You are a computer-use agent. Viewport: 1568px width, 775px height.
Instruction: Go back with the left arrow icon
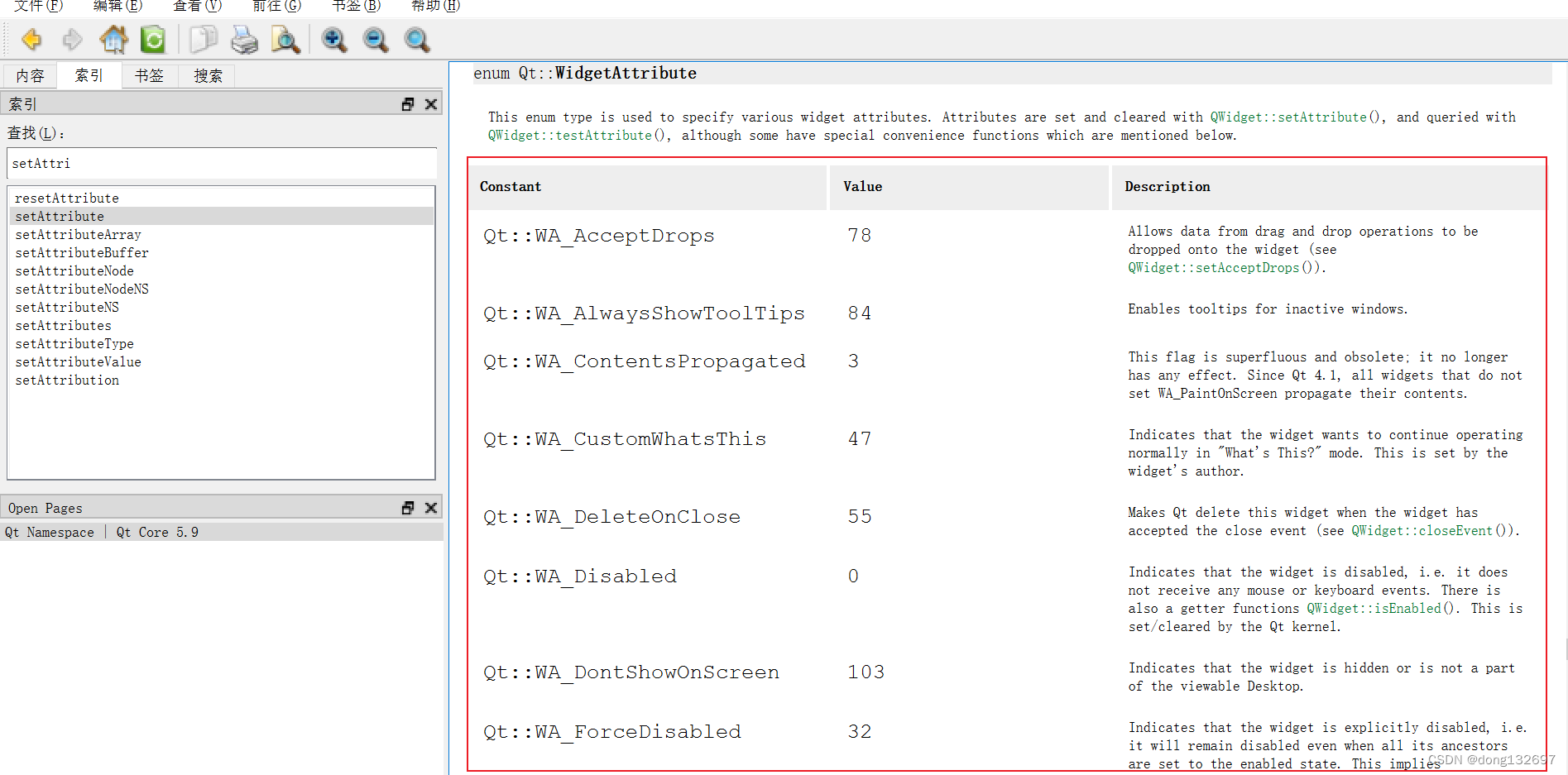pyautogui.click(x=31, y=39)
